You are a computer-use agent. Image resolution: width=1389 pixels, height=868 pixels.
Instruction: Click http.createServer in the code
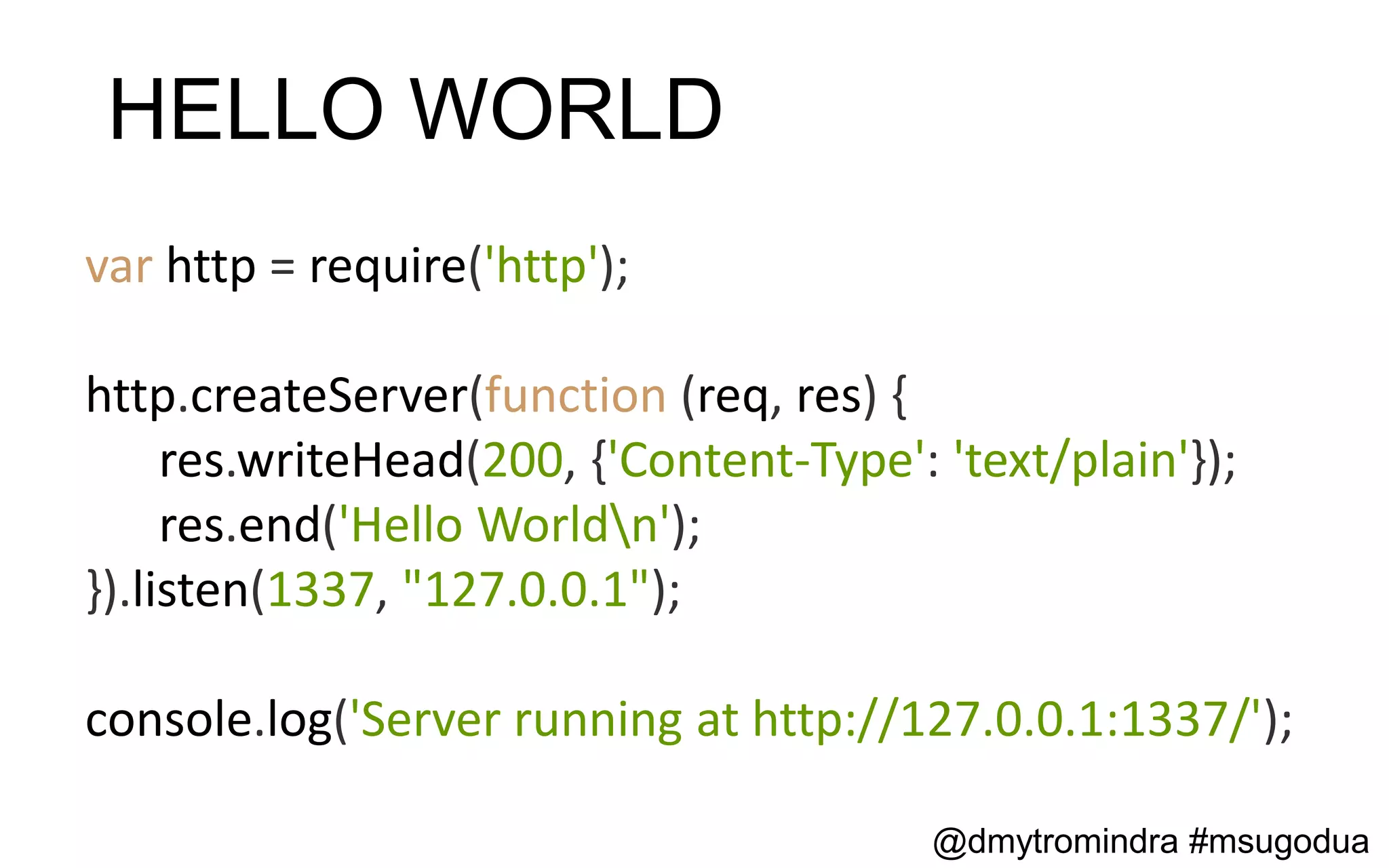tap(277, 395)
